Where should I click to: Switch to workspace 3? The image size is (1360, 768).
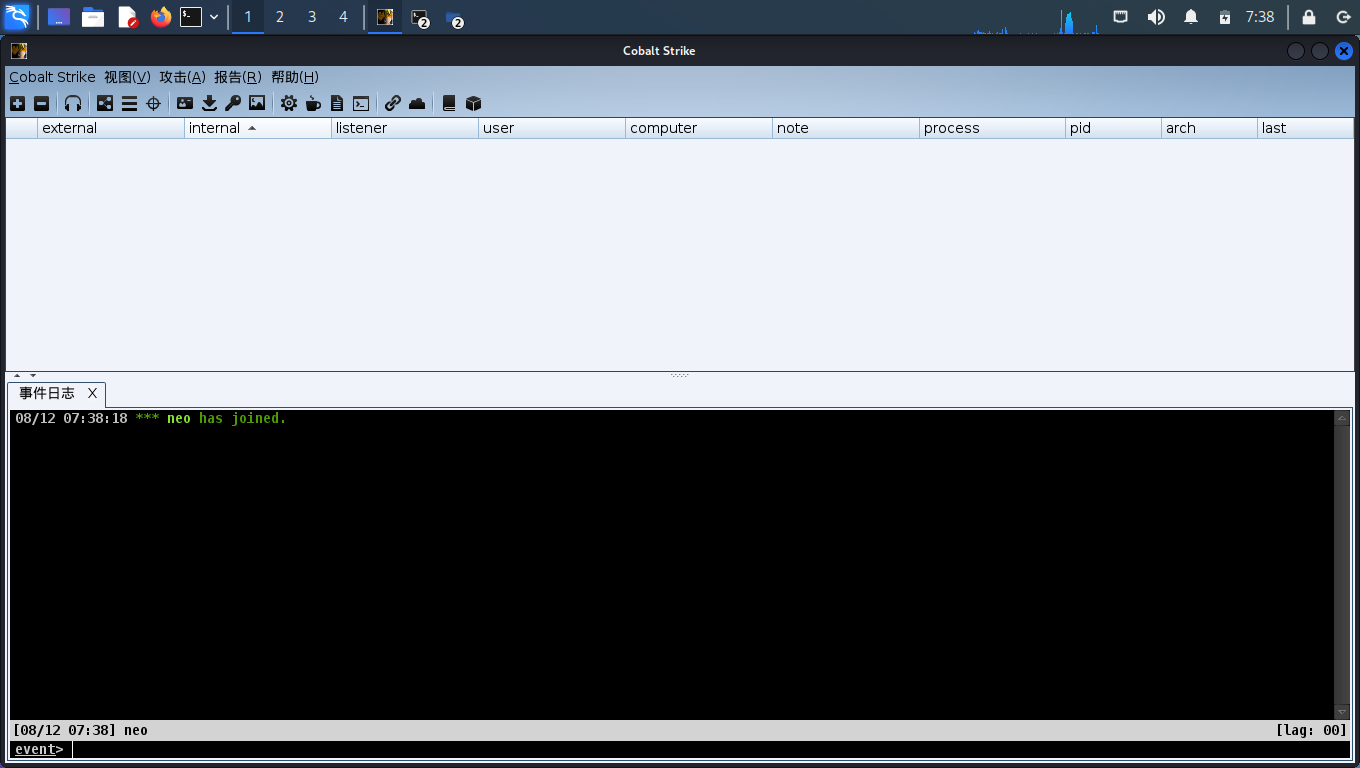312,17
